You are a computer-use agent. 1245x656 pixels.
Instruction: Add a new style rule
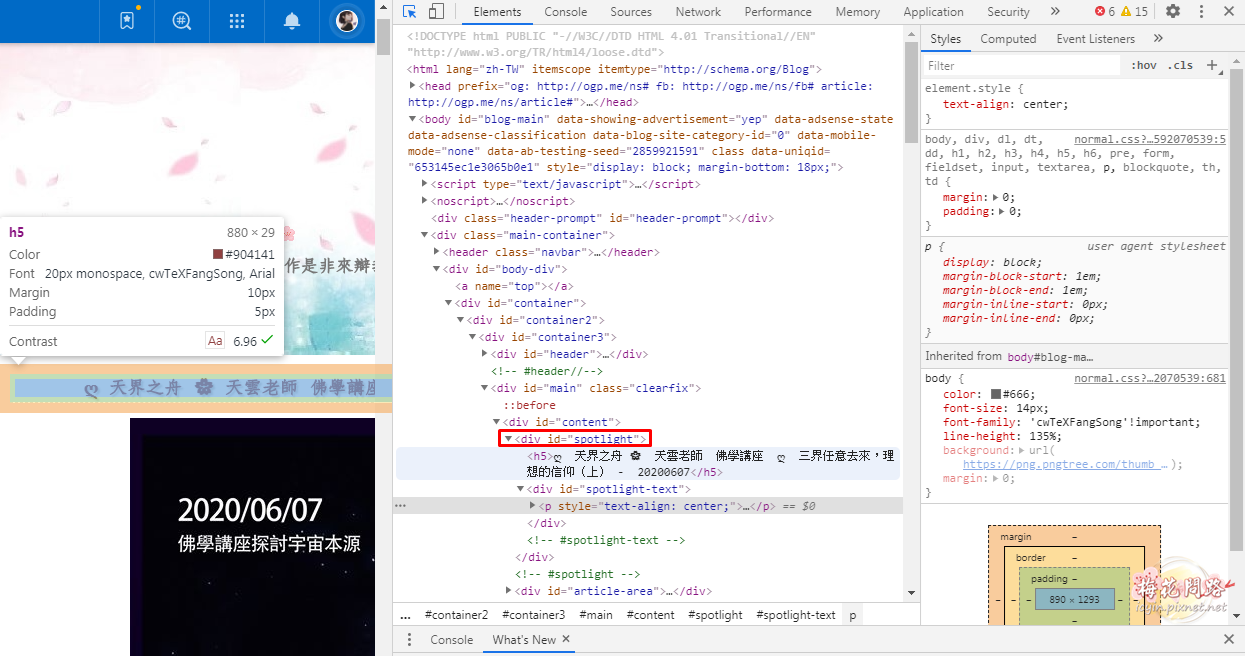1212,65
